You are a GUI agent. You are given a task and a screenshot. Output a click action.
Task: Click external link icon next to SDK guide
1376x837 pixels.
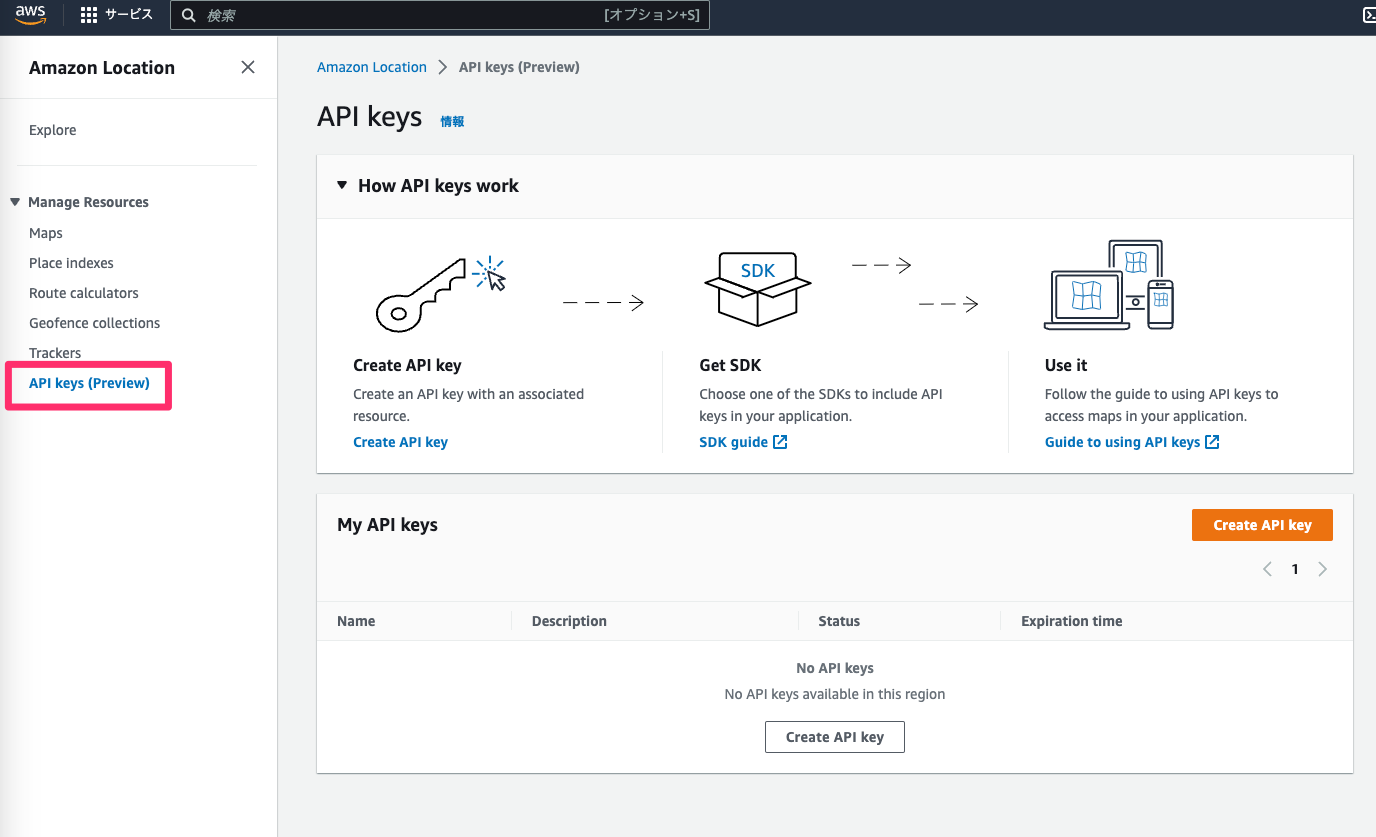tap(781, 442)
